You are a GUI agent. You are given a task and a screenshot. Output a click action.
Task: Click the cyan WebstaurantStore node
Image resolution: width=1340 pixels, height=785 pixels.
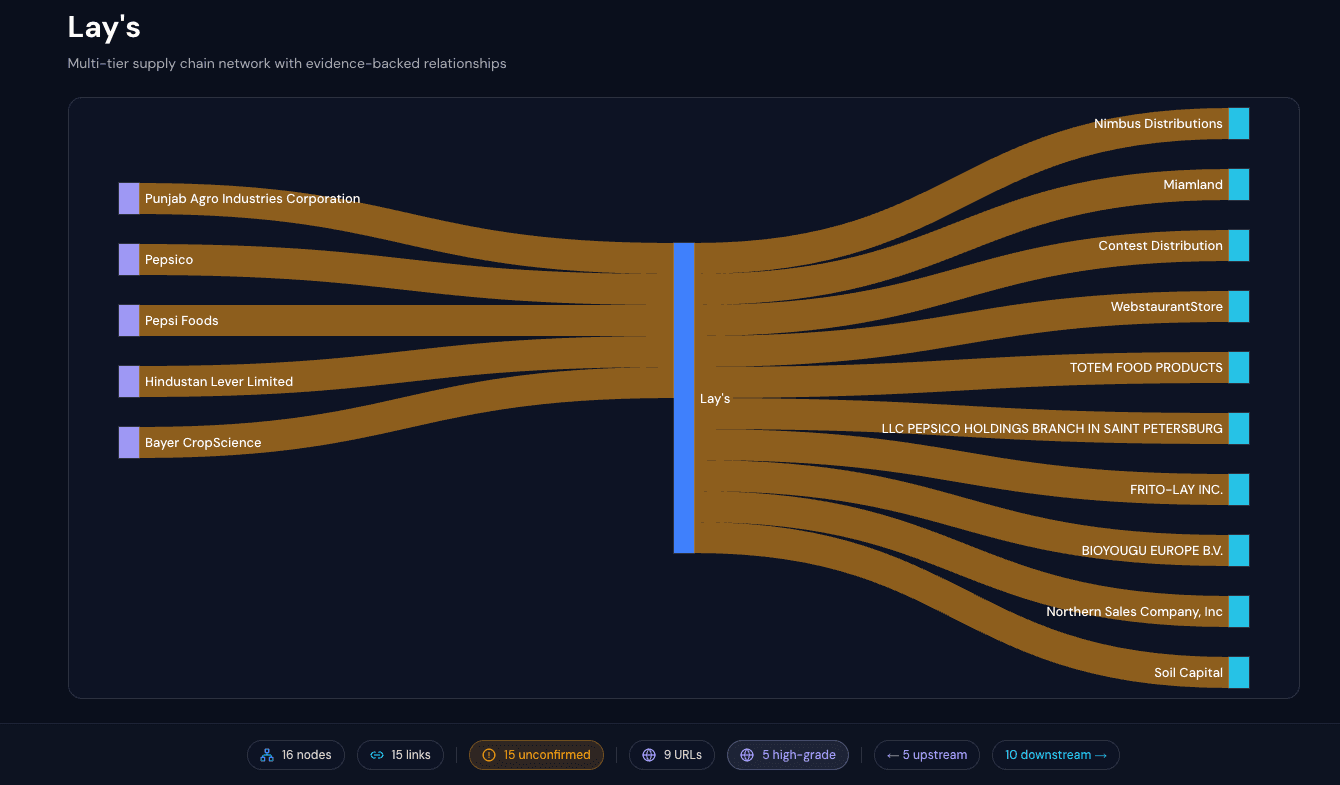coord(1239,307)
